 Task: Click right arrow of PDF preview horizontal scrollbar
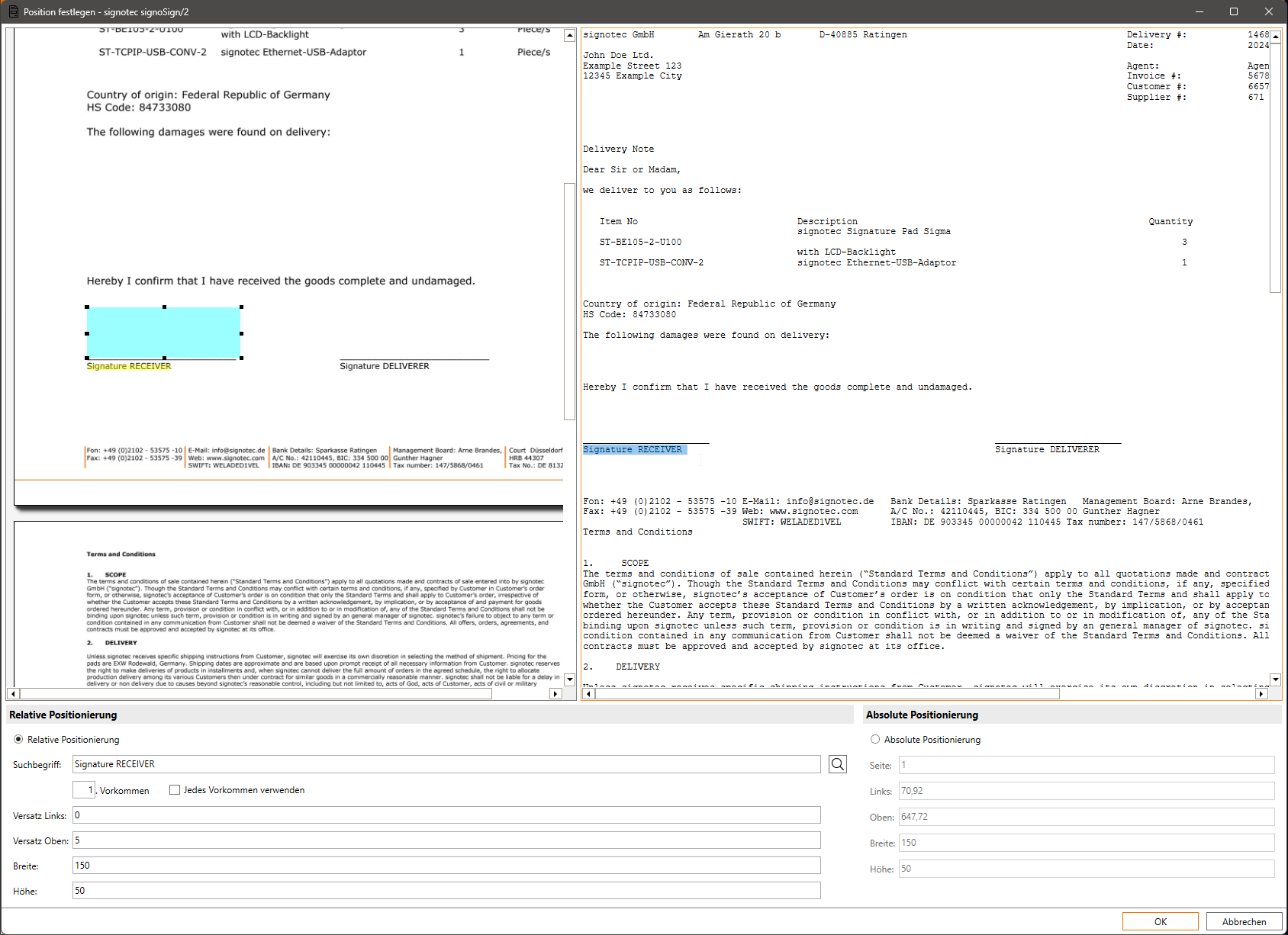tap(555, 694)
